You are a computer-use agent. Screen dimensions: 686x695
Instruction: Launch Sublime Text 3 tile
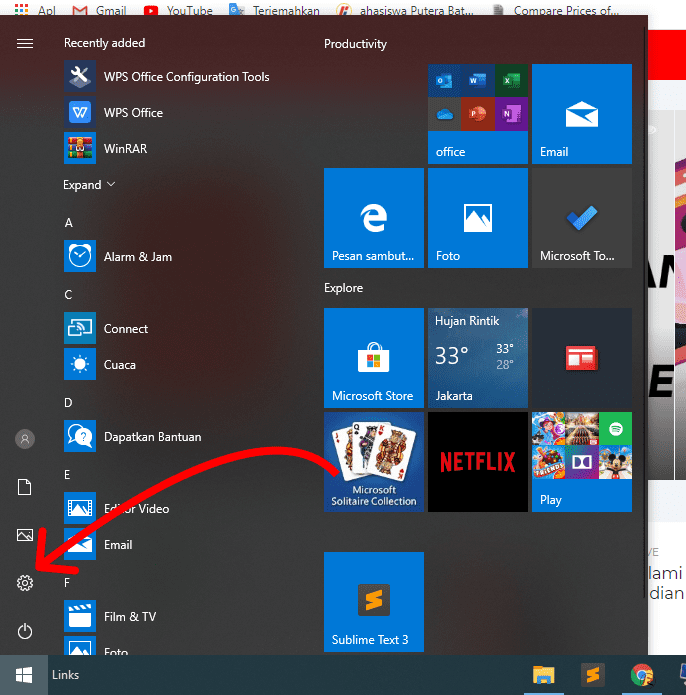374,602
